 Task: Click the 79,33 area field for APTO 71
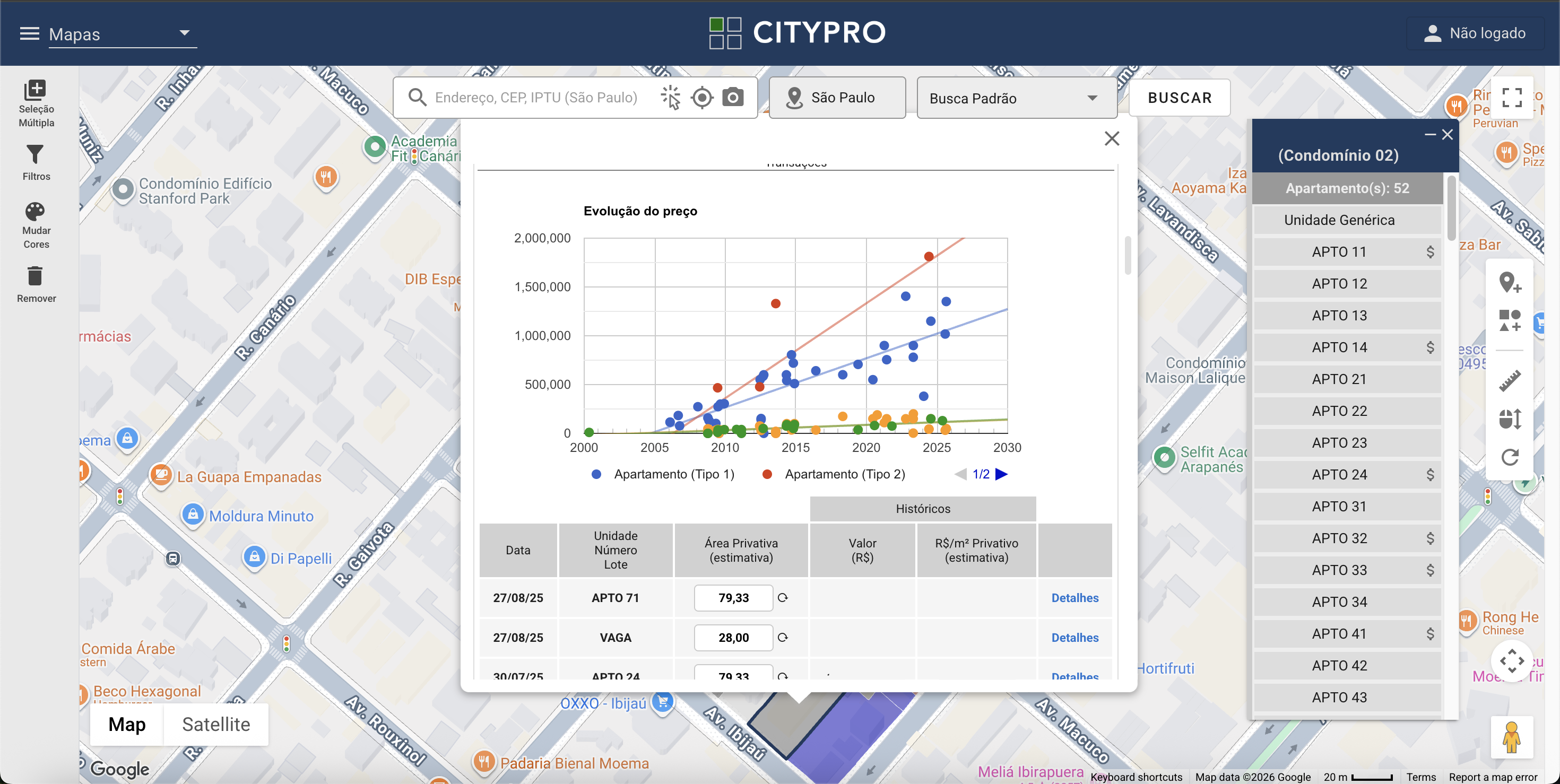pyautogui.click(x=733, y=598)
